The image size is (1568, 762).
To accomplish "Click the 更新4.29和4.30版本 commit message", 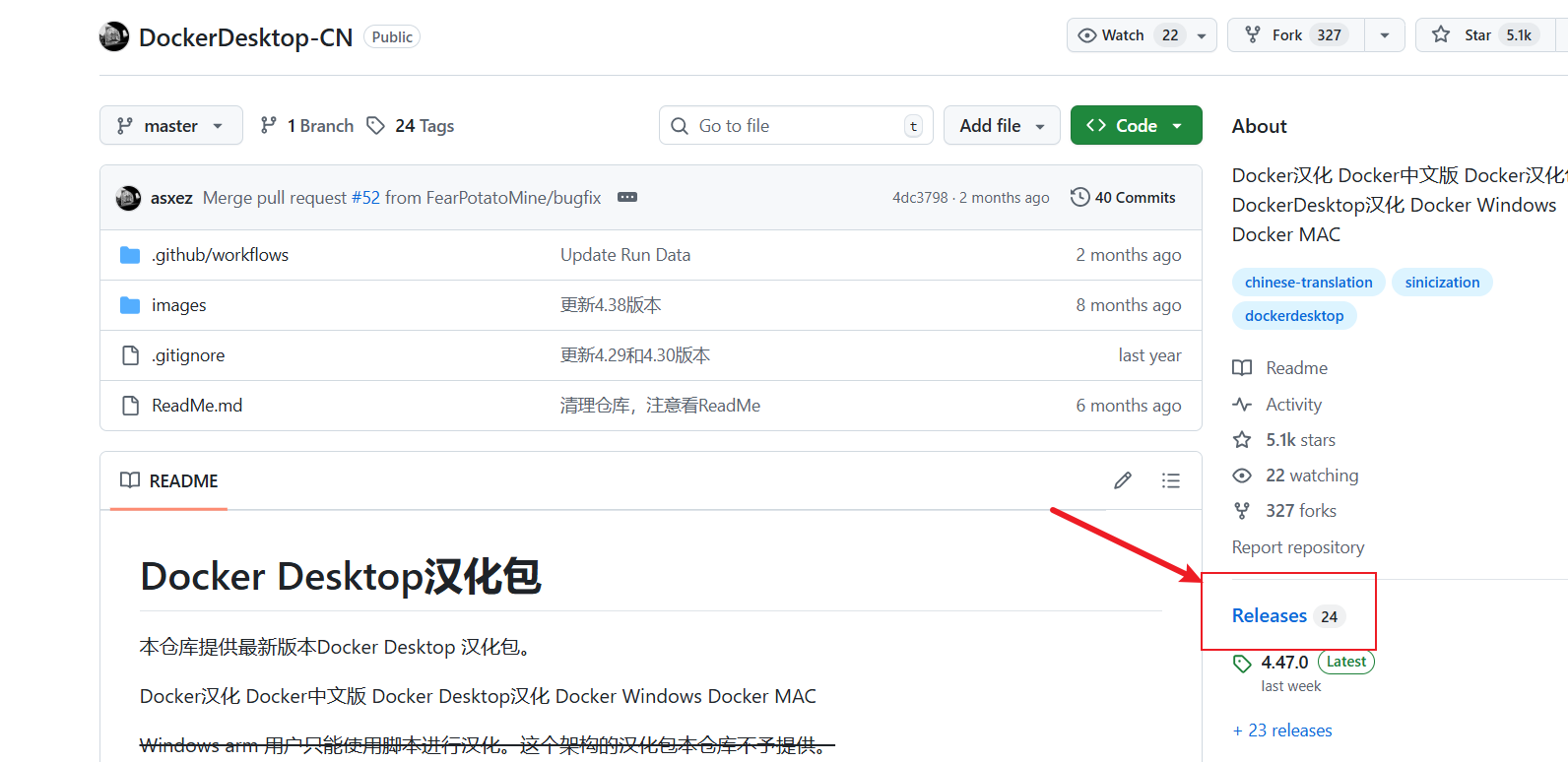I will pyautogui.click(x=635, y=355).
